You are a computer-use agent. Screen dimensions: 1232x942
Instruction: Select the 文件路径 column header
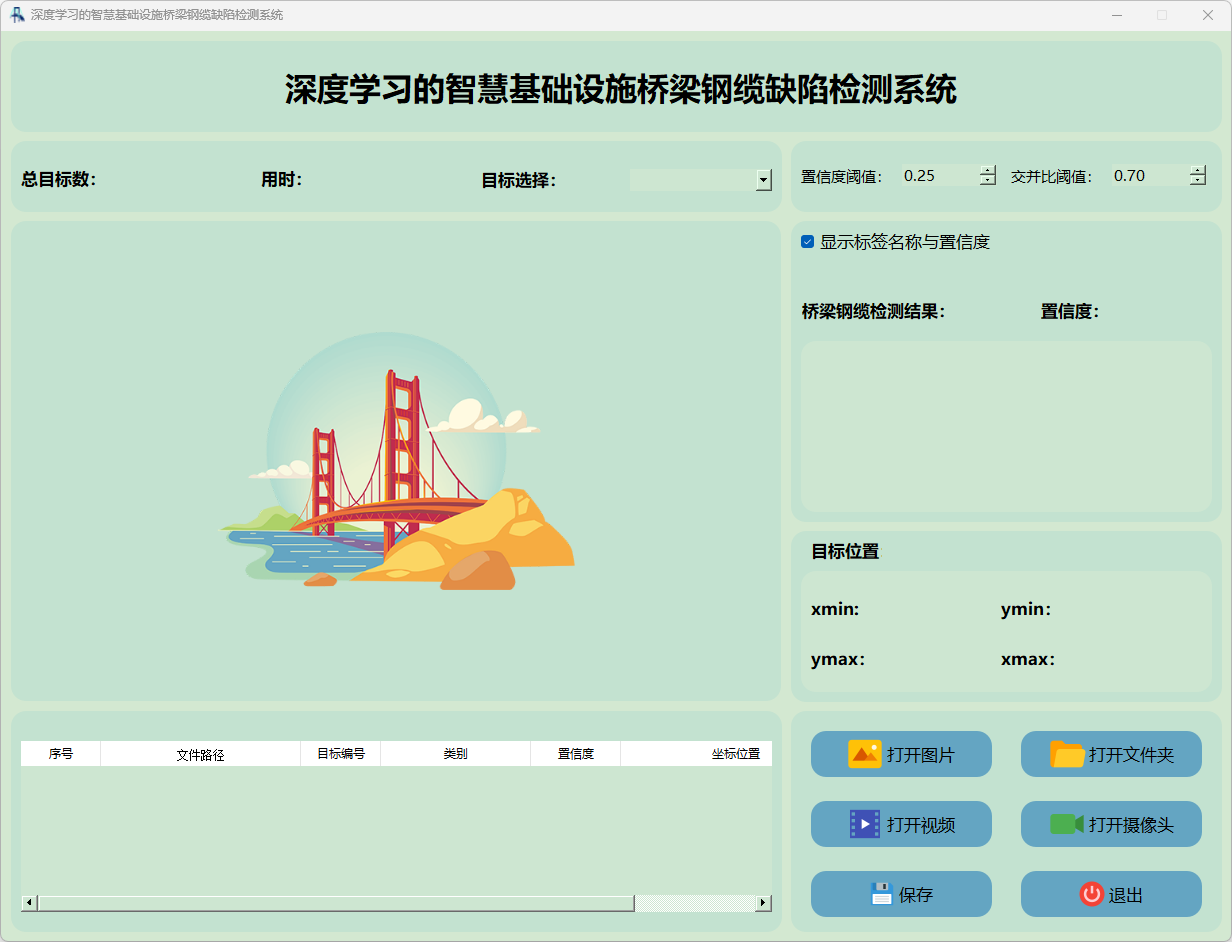(200, 754)
